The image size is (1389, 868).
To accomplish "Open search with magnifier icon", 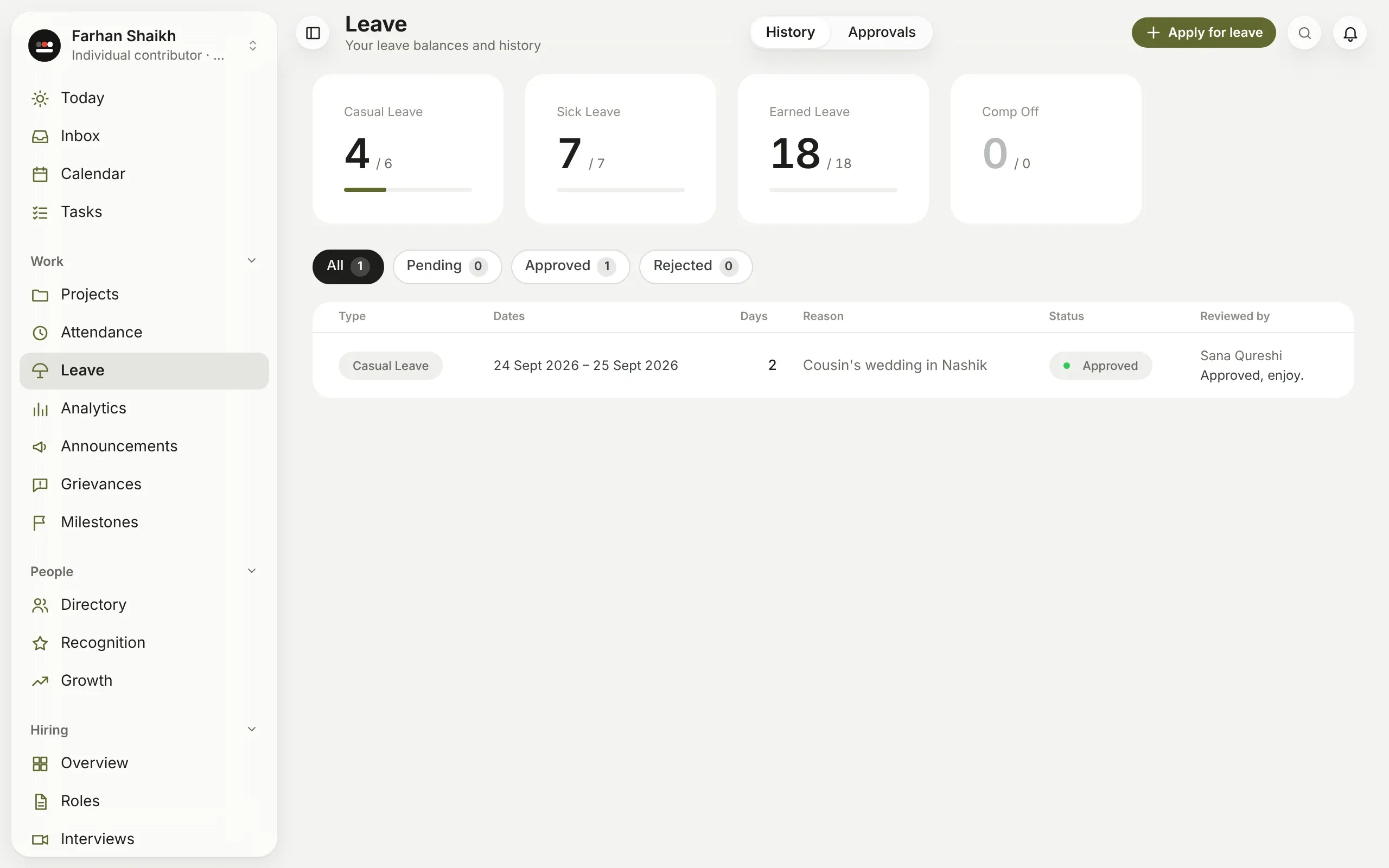I will point(1304,33).
